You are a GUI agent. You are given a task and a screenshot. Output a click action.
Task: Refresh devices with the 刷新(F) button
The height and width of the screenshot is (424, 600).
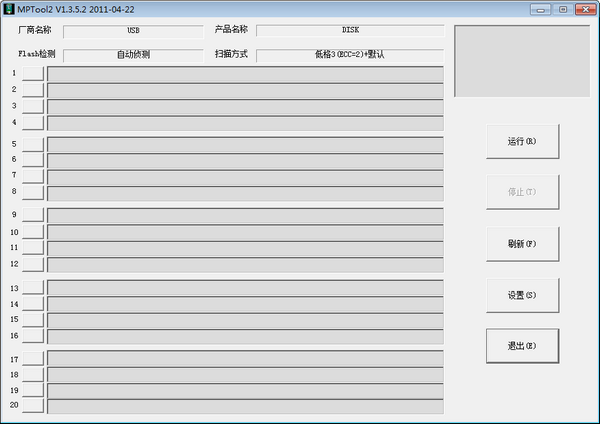522,244
